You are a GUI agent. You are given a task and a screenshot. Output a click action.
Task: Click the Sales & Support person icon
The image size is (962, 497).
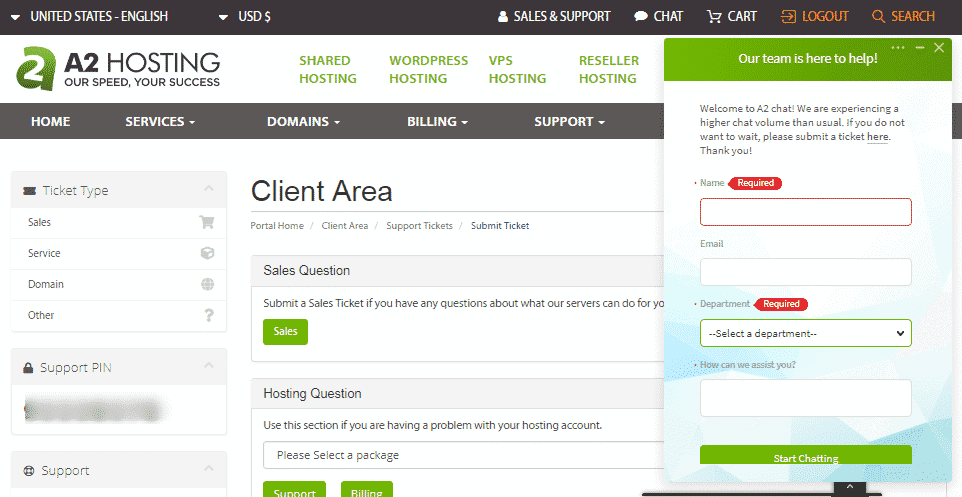coord(503,17)
